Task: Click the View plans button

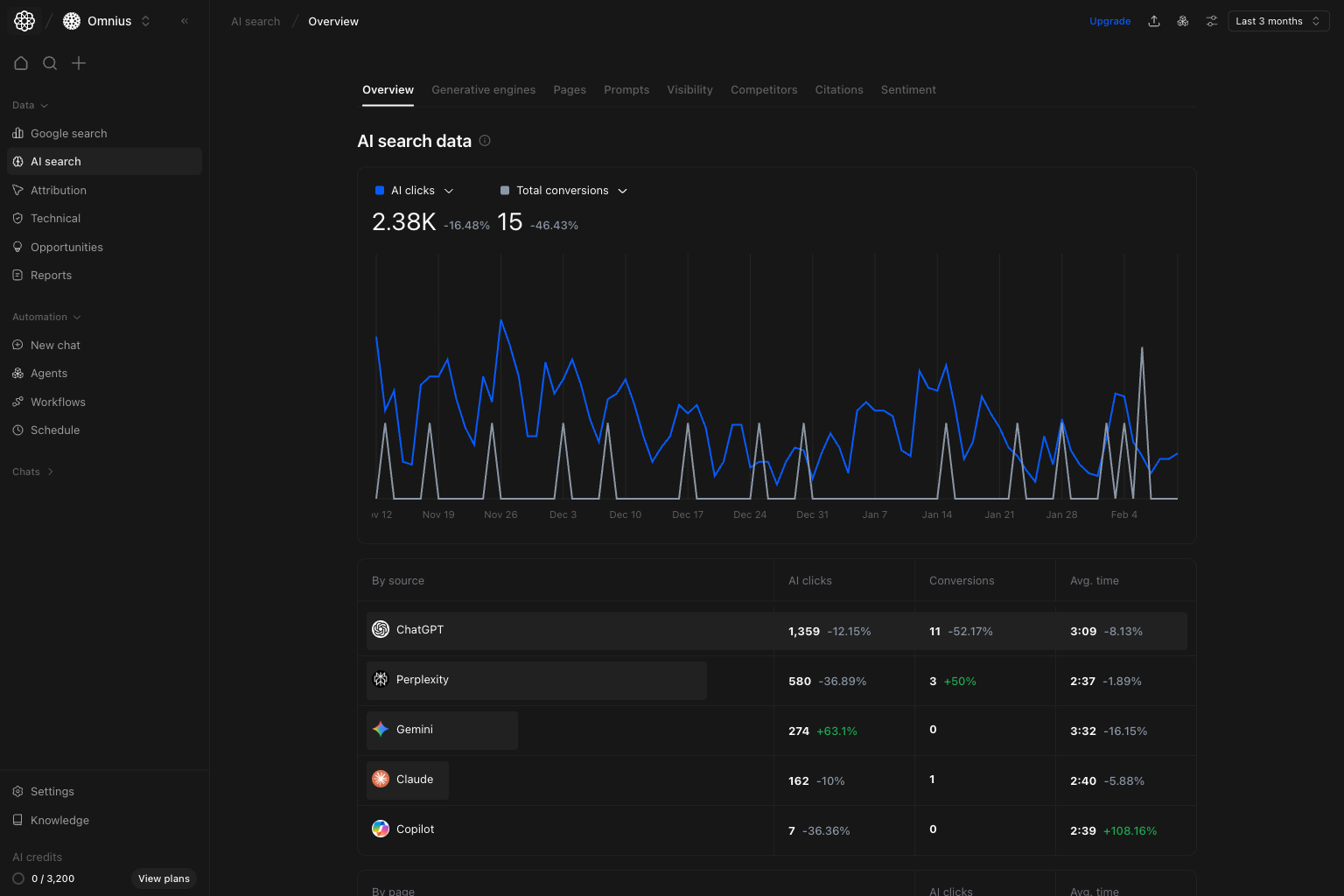Action: [x=164, y=878]
